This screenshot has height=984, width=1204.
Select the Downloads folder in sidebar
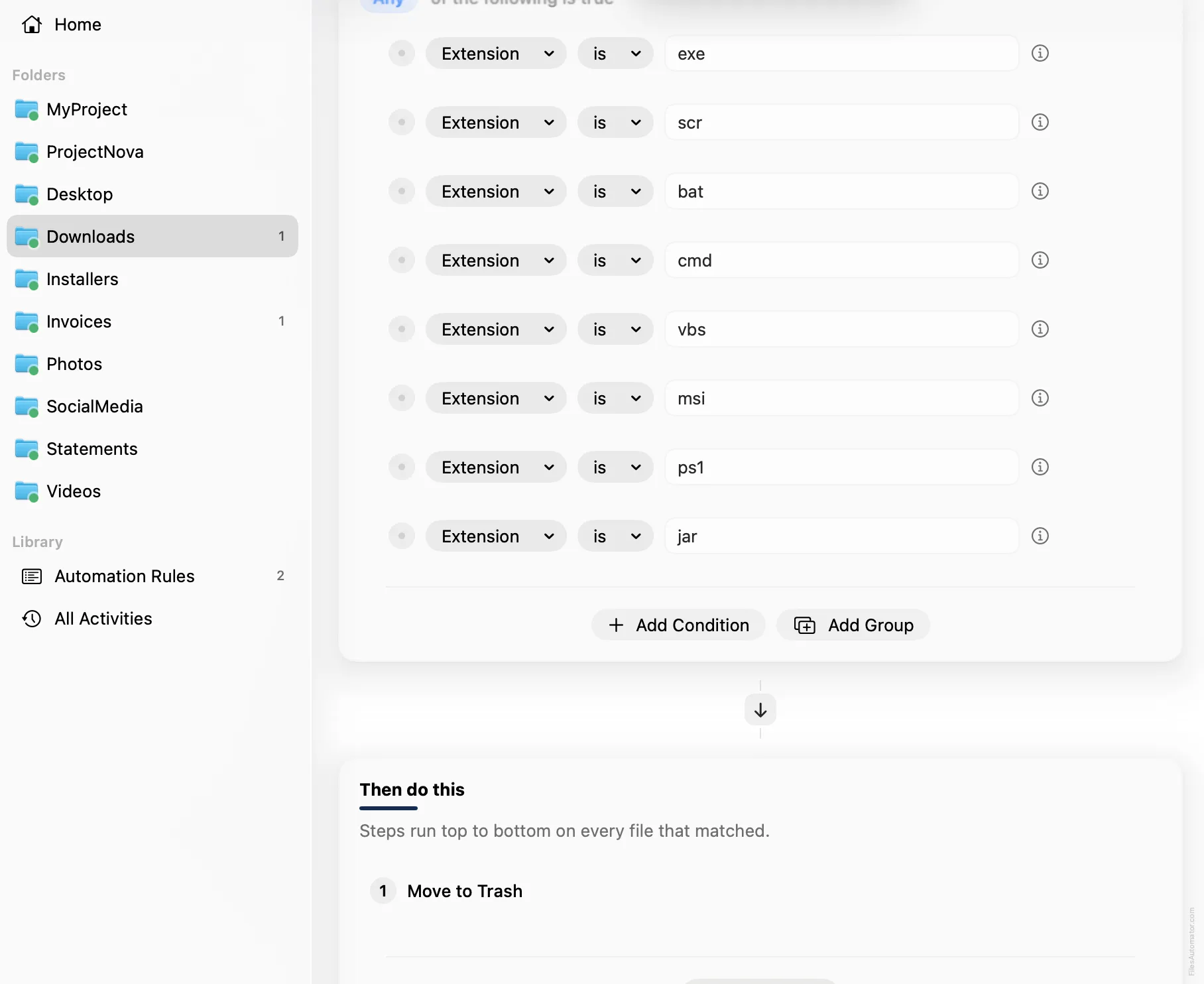pos(152,236)
